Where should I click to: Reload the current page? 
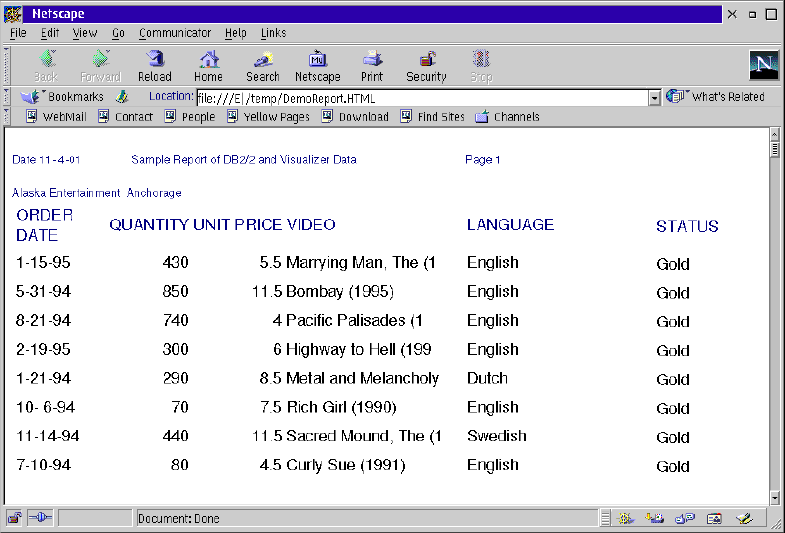(155, 66)
